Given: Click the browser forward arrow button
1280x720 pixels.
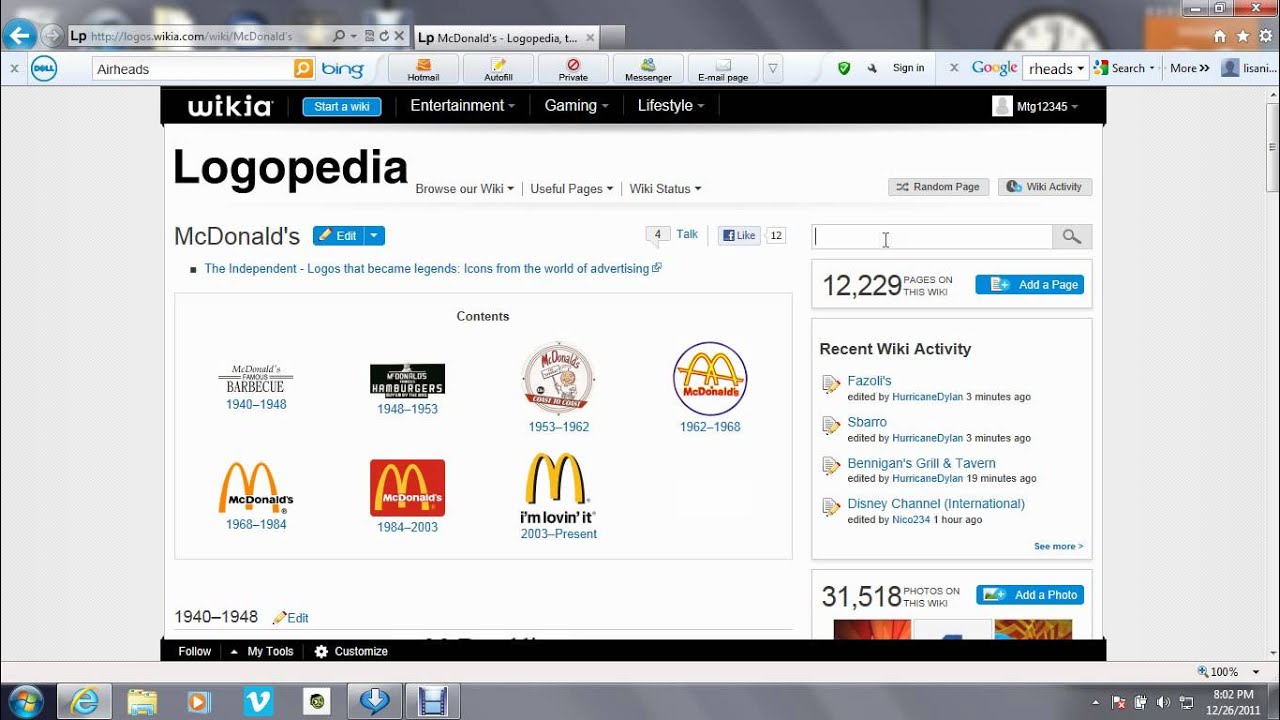Looking at the screenshot, I should (52, 36).
